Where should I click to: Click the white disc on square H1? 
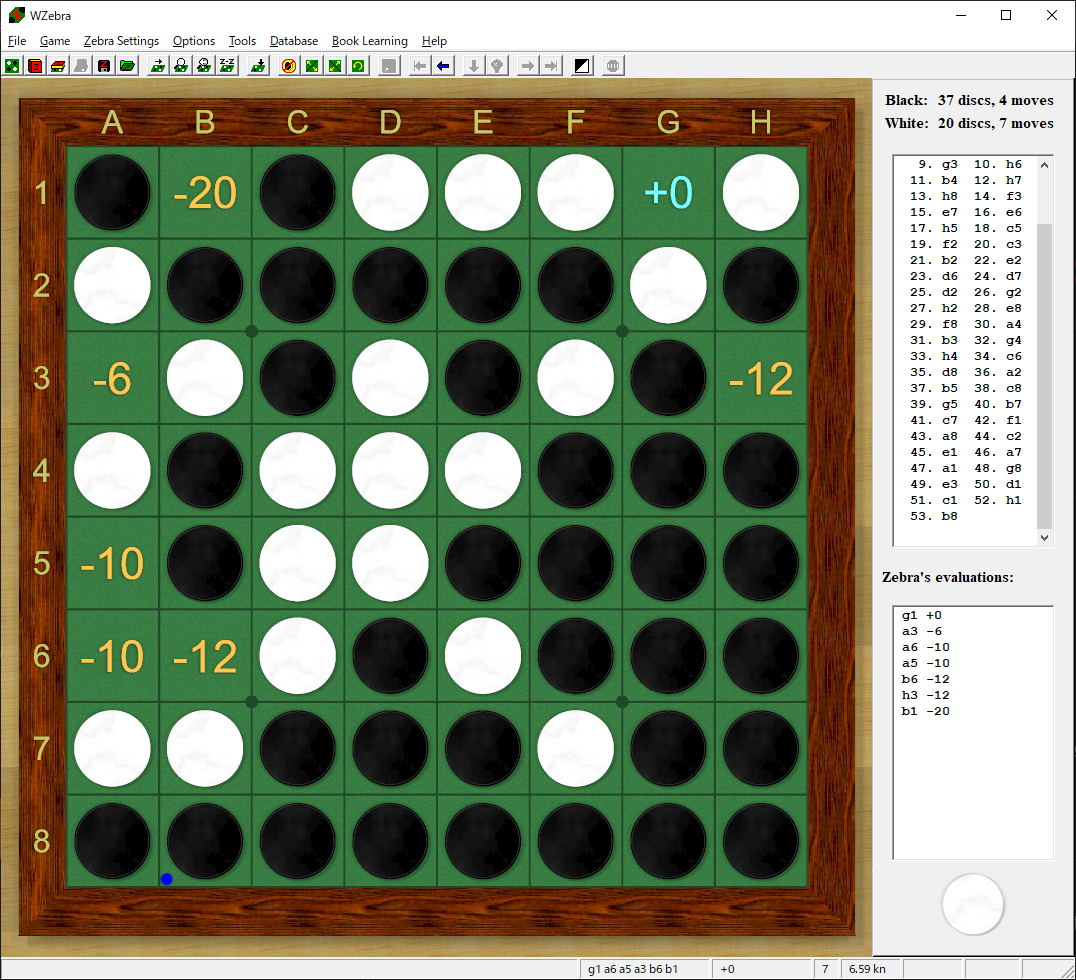pos(761,192)
